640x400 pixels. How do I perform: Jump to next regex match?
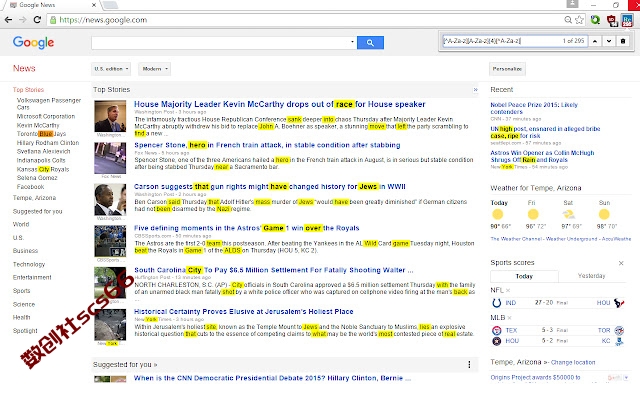(609, 41)
